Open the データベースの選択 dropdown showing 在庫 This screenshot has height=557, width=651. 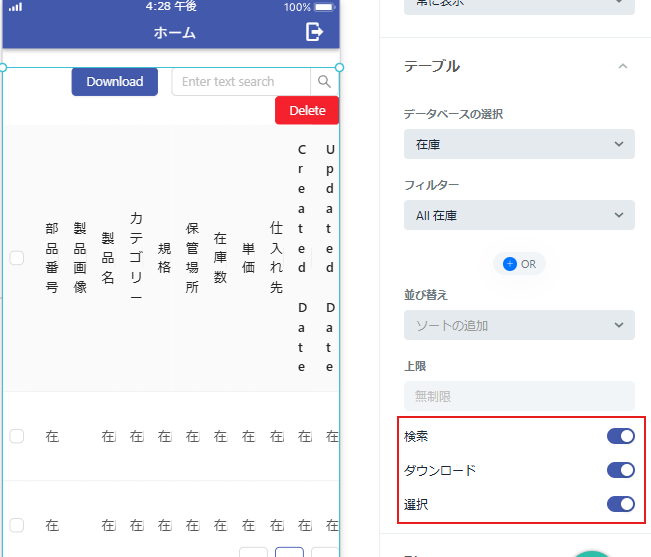point(519,144)
